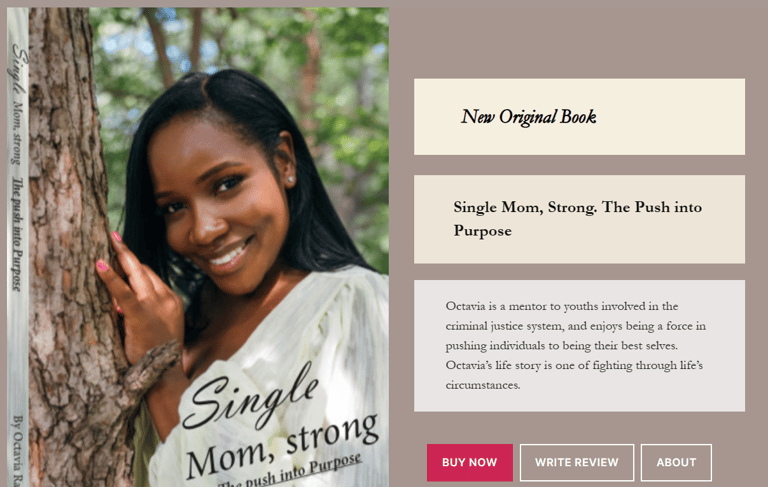
Task: Click the "Mom, strong" text on the cover
Action: [x=283, y=446]
